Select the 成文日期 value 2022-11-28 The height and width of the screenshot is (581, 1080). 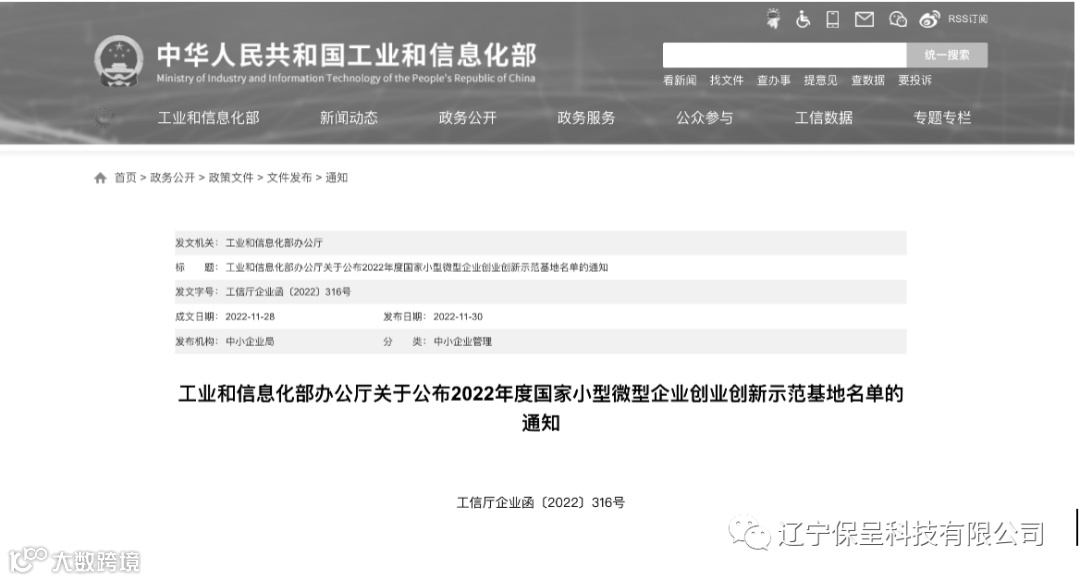250,317
